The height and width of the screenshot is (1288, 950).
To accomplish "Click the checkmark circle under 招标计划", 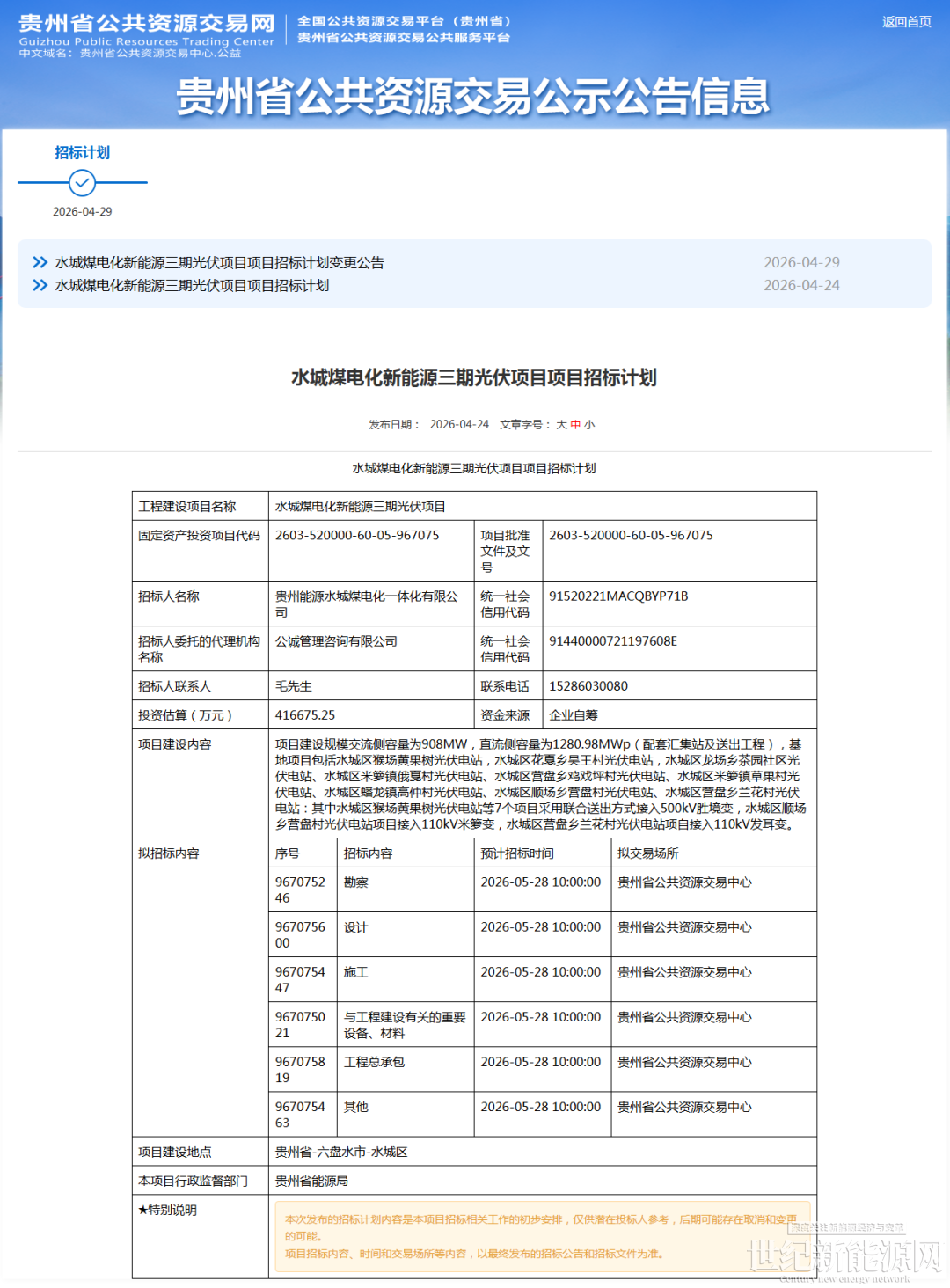I will point(82,183).
